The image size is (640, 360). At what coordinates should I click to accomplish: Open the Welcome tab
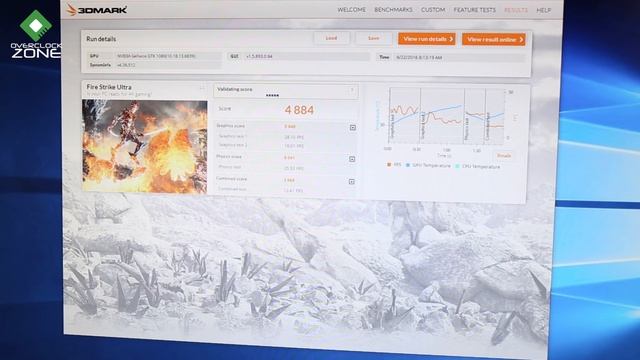351,10
